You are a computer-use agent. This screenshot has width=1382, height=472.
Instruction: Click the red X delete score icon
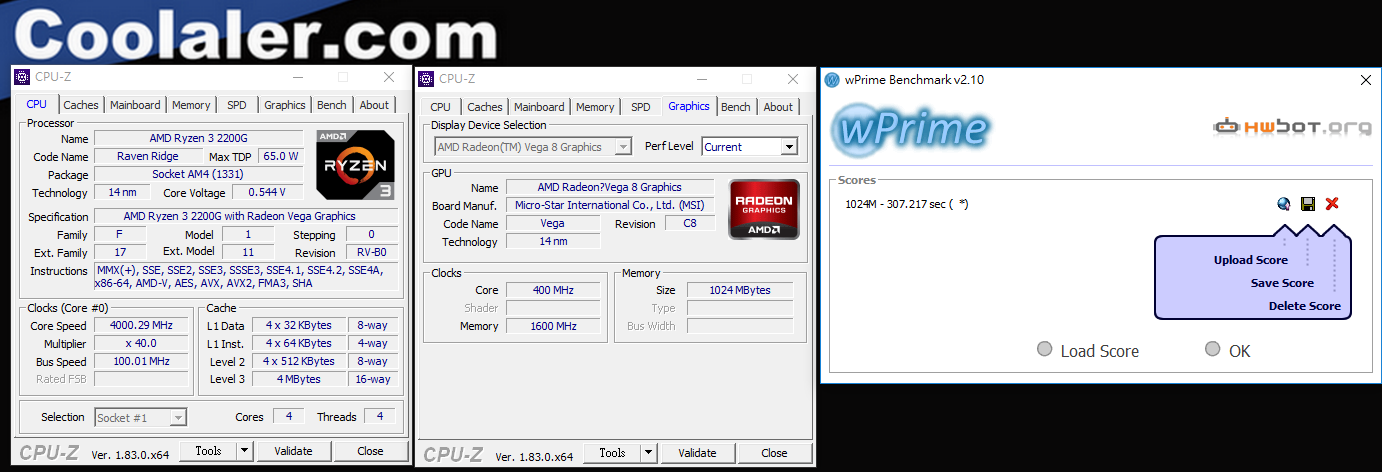click(x=1332, y=204)
